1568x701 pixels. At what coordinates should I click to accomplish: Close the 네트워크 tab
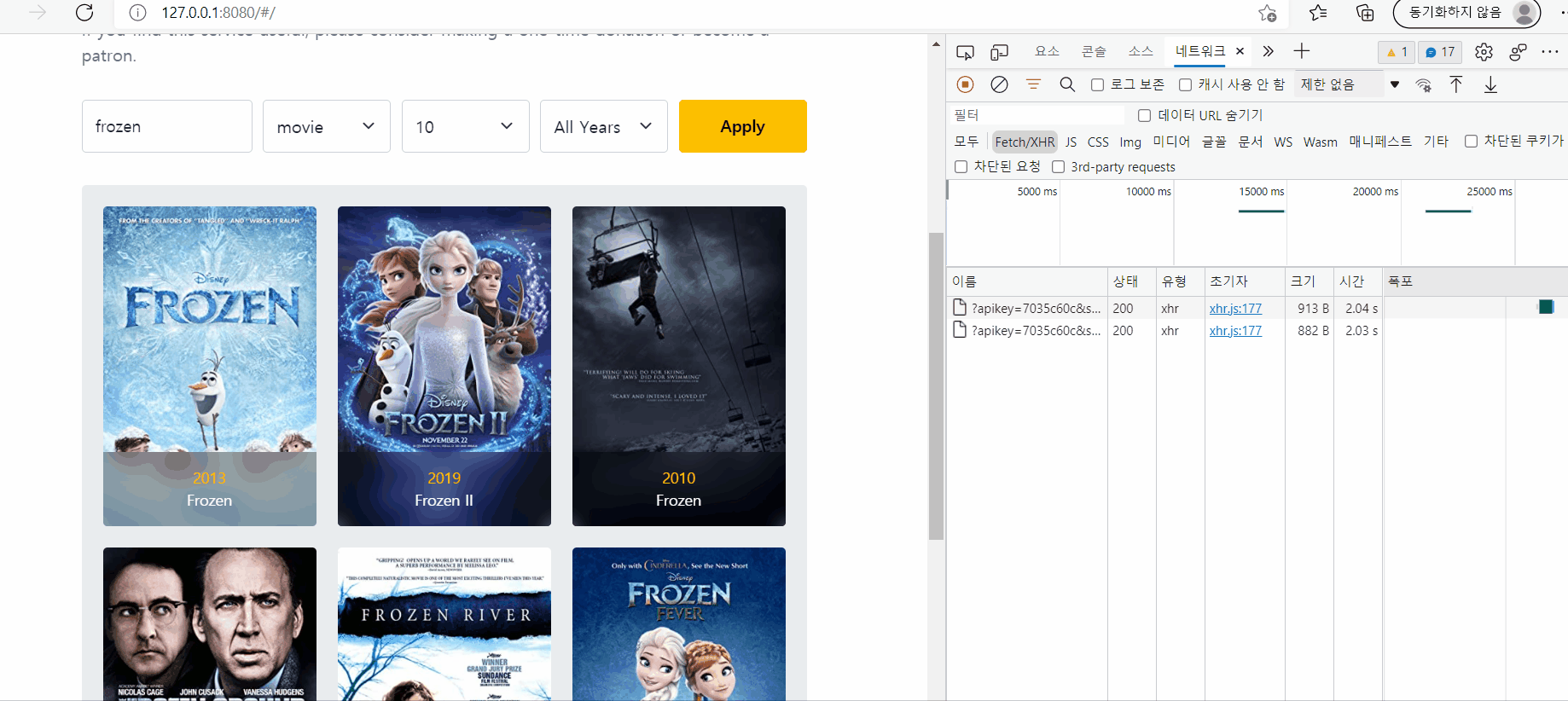click(1240, 51)
